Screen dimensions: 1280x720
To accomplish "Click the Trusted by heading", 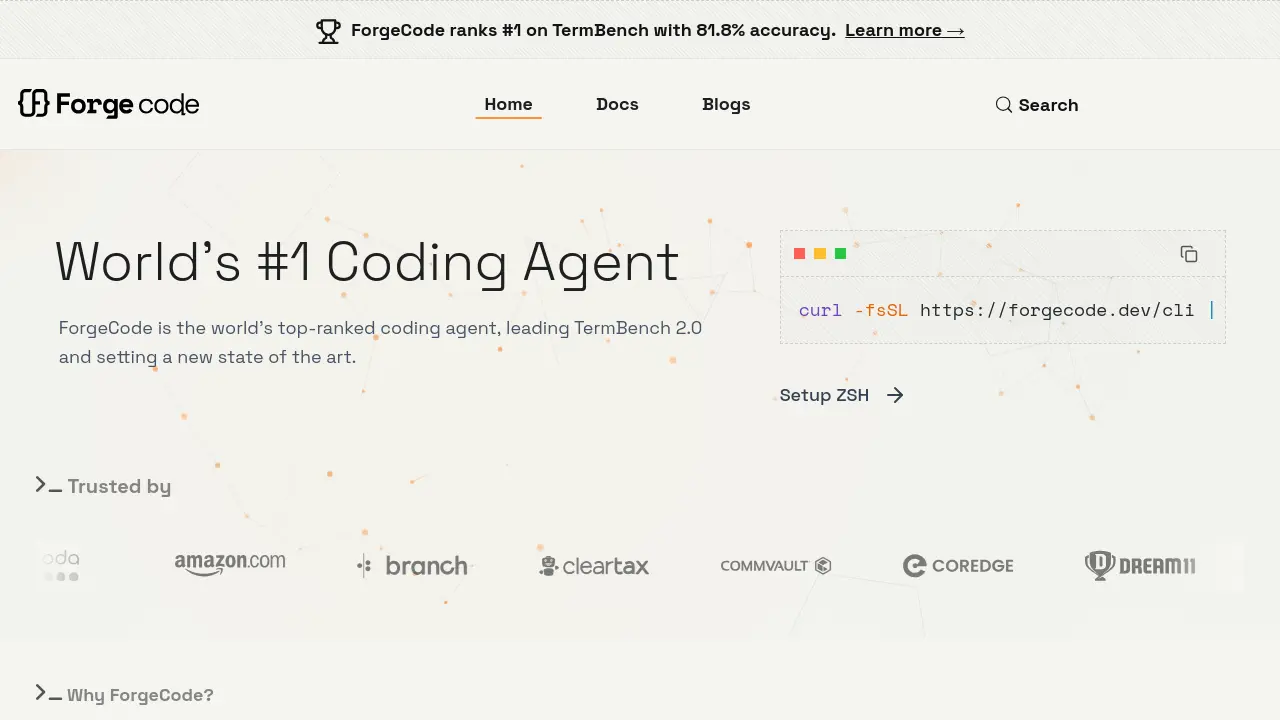I will point(119,487).
